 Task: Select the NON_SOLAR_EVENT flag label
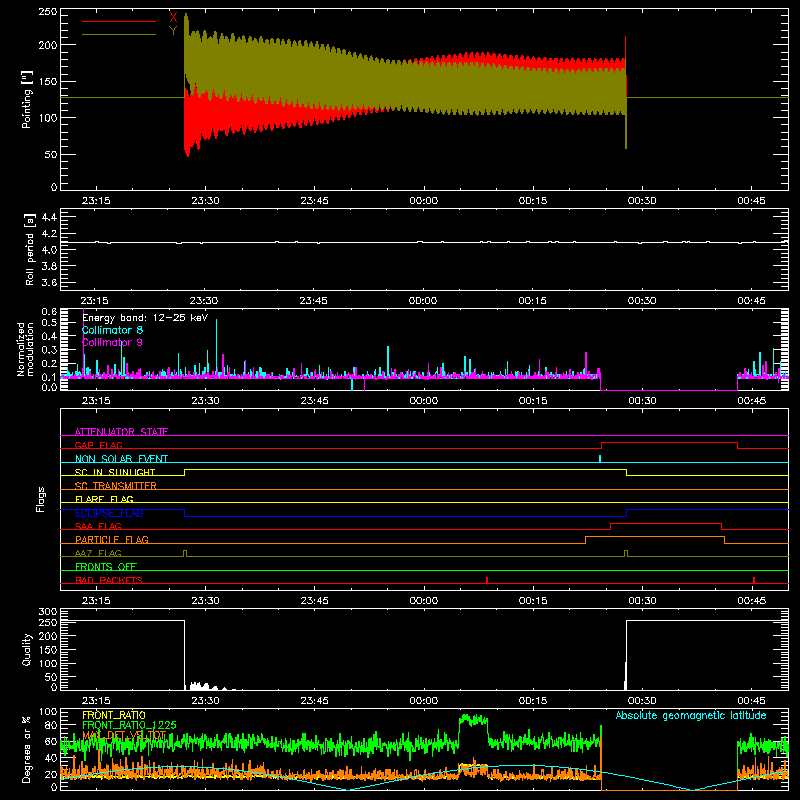[x=121, y=459]
